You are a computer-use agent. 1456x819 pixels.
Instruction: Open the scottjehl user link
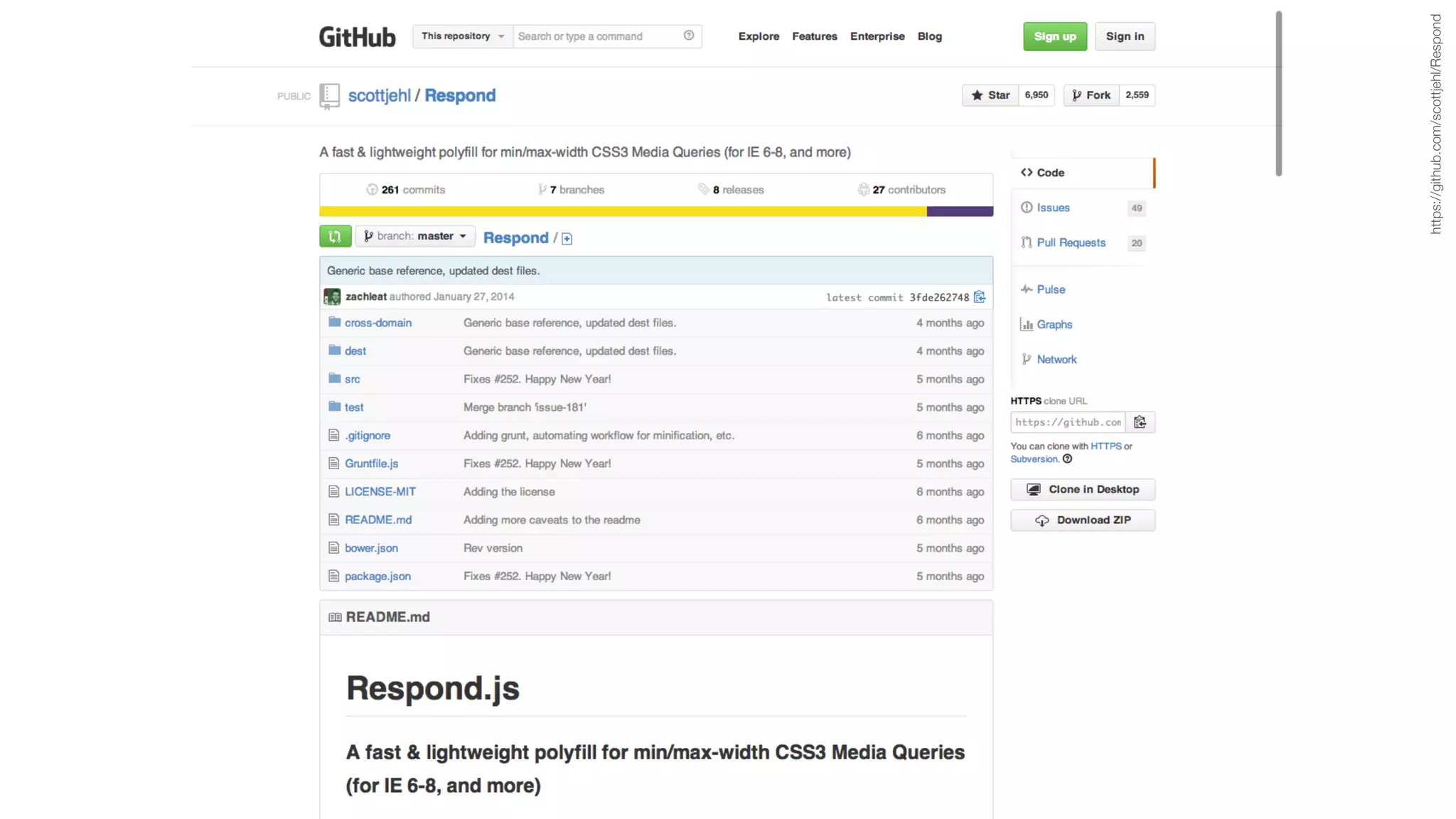point(380,95)
